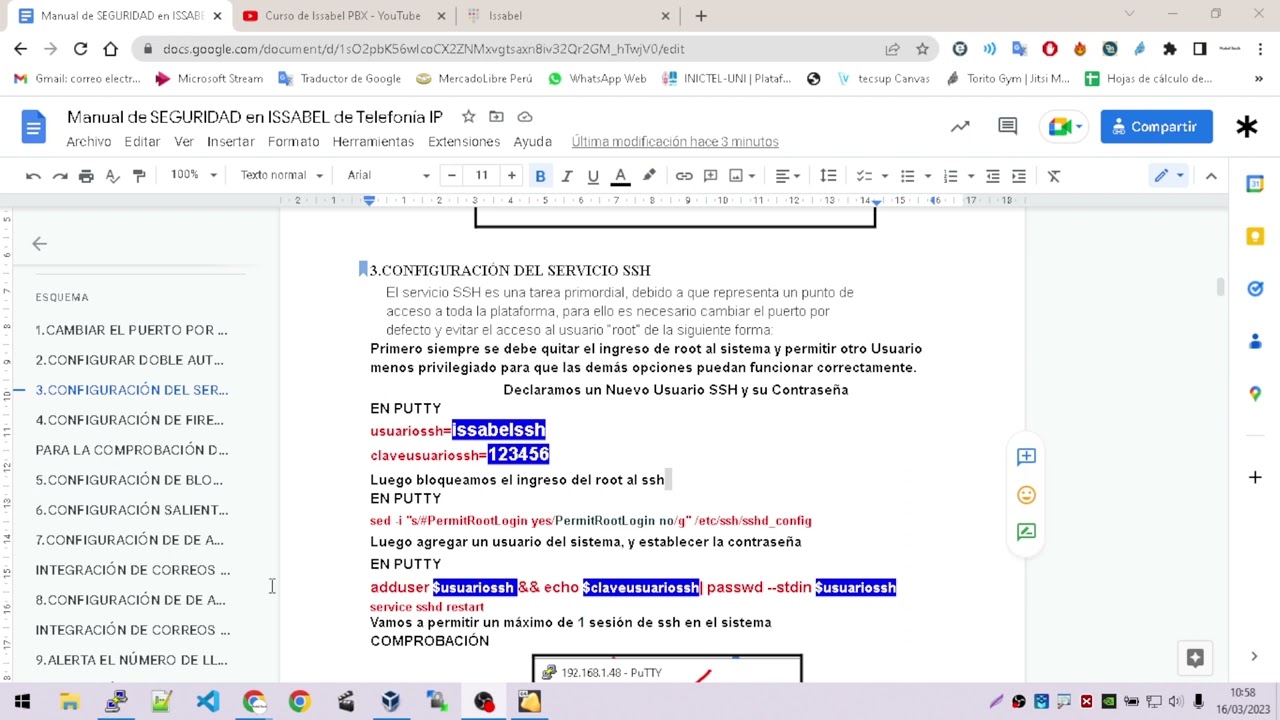Toggle Underline formatting

(593, 176)
